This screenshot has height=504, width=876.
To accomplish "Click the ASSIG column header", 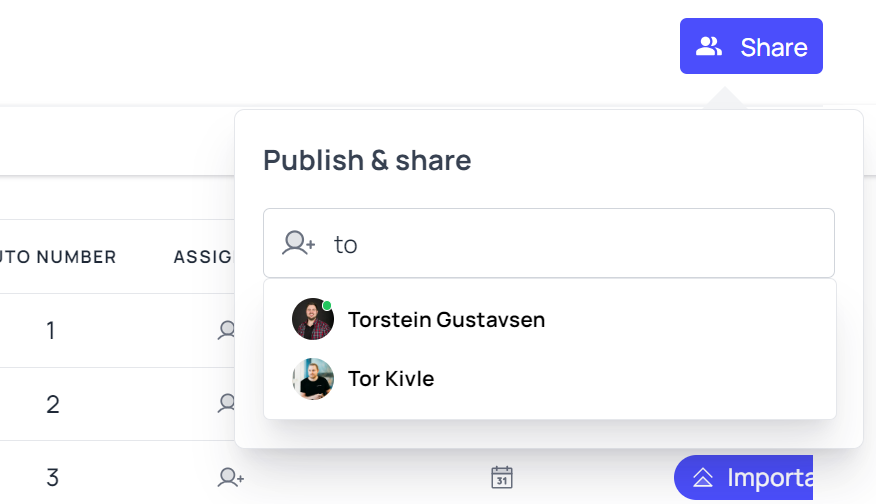I will pyautogui.click(x=202, y=257).
